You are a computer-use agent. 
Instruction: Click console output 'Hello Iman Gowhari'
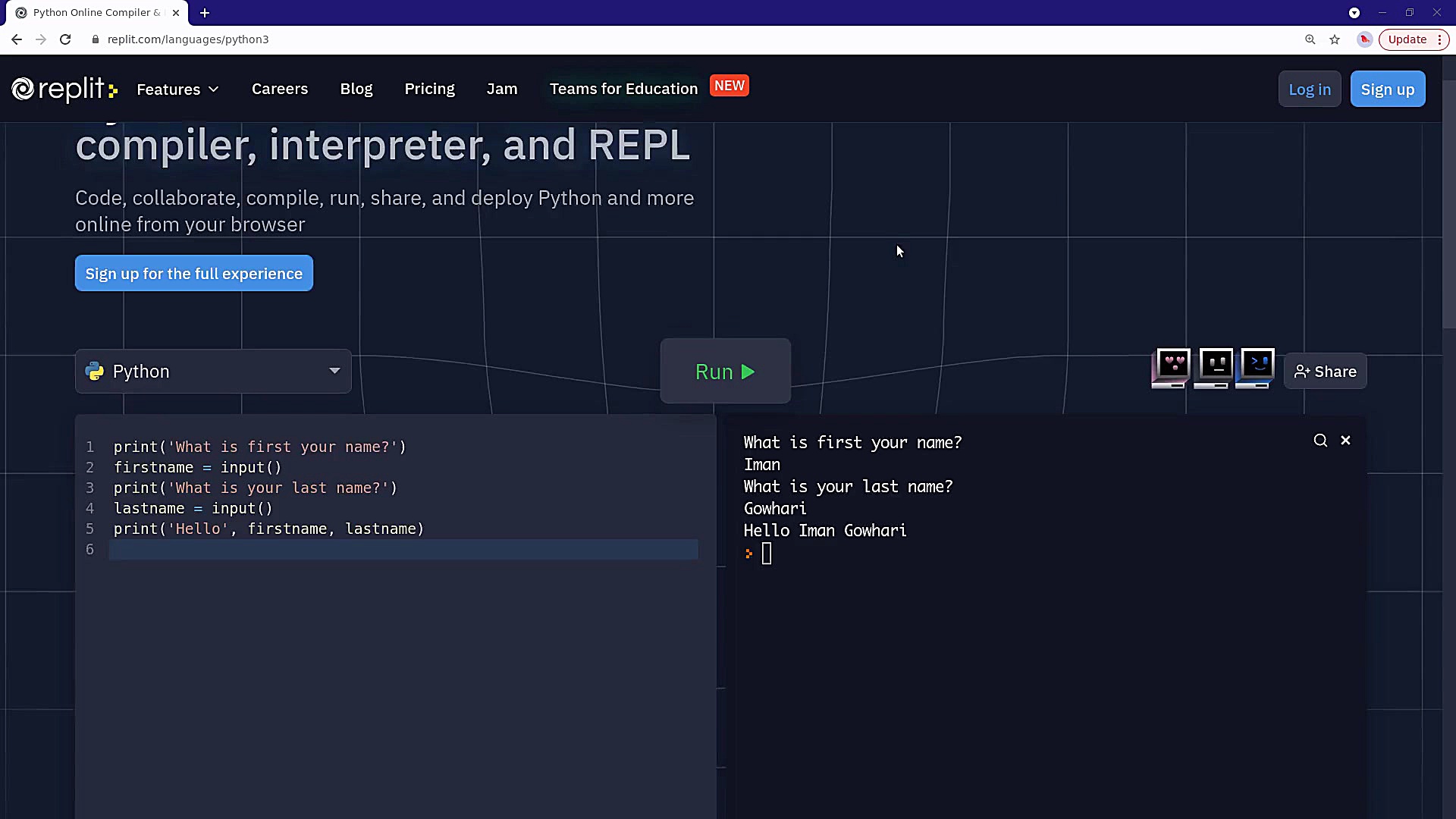[x=825, y=530]
